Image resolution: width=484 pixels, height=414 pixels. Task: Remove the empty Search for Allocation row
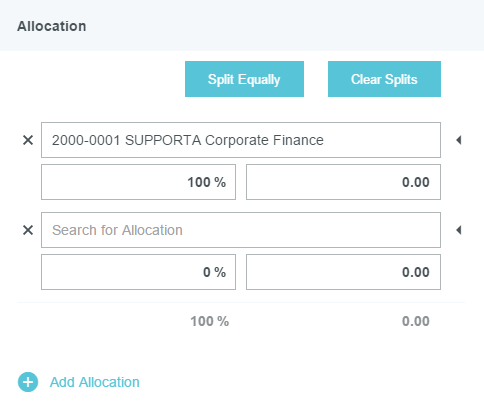(28, 230)
